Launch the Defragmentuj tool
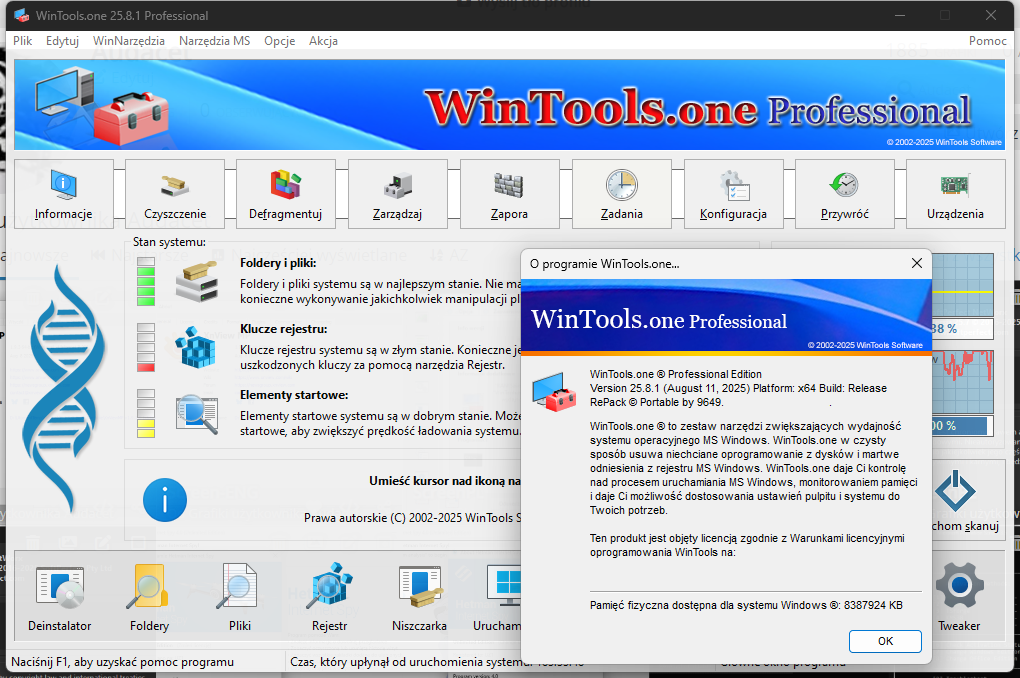This screenshot has height=678, width=1020. click(x=286, y=194)
